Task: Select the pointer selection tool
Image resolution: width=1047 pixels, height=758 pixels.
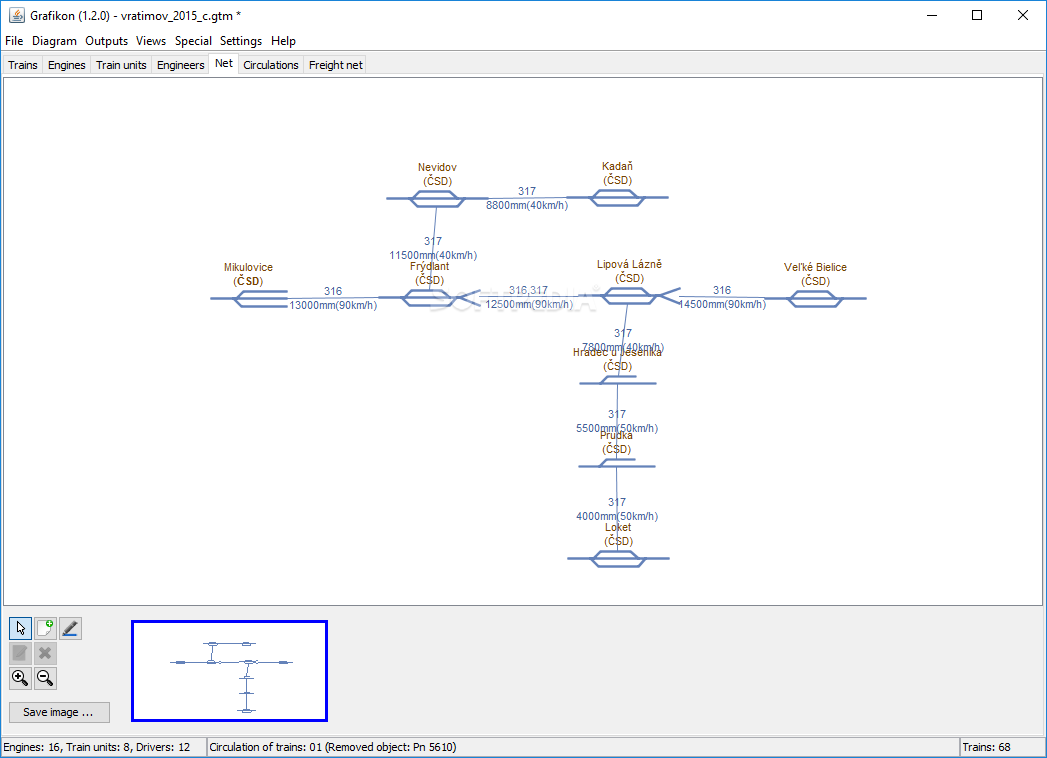Action: pos(20,628)
